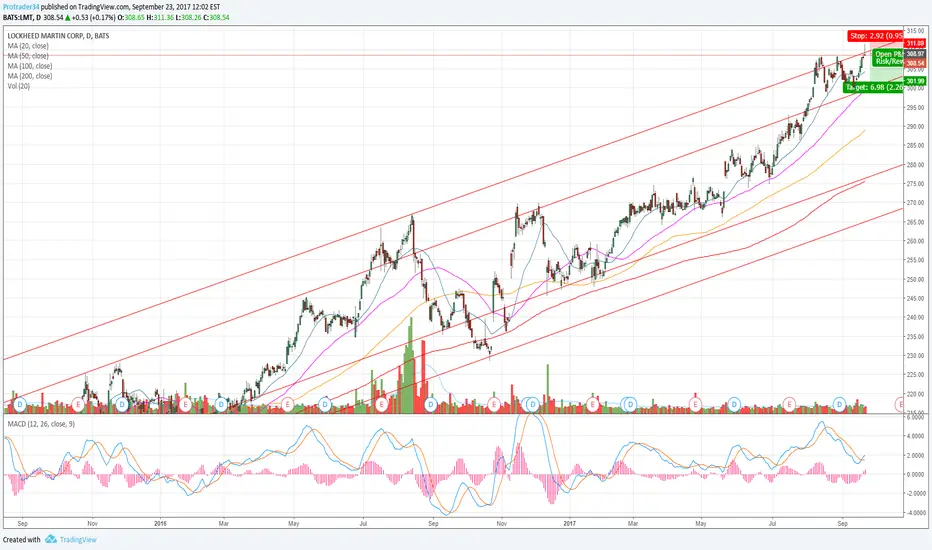The width and height of the screenshot is (932, 550).
Task: Click dividend D marker above Mar 2017 label
Action: point(630,404)
